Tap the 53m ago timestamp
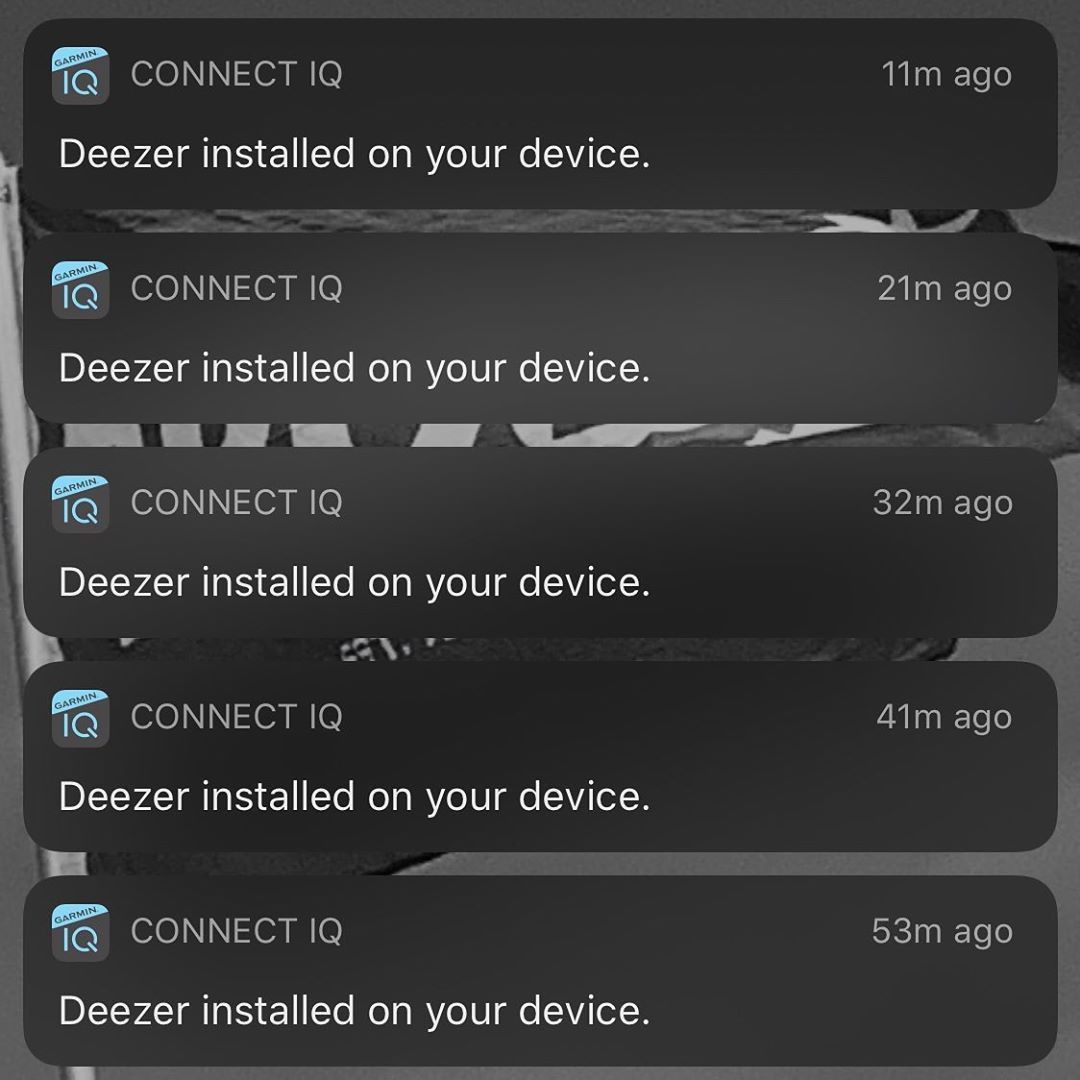 coord(942,932)
